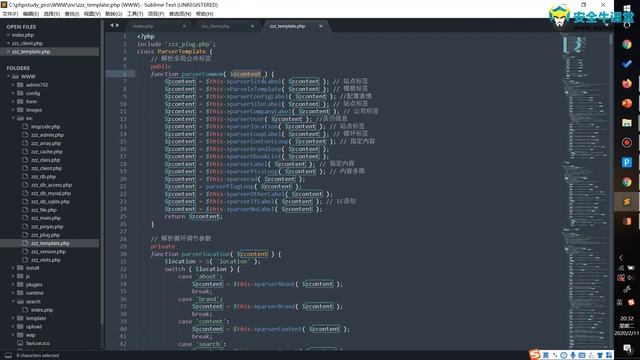Open the 选择(S) menu

click(51, 14)
